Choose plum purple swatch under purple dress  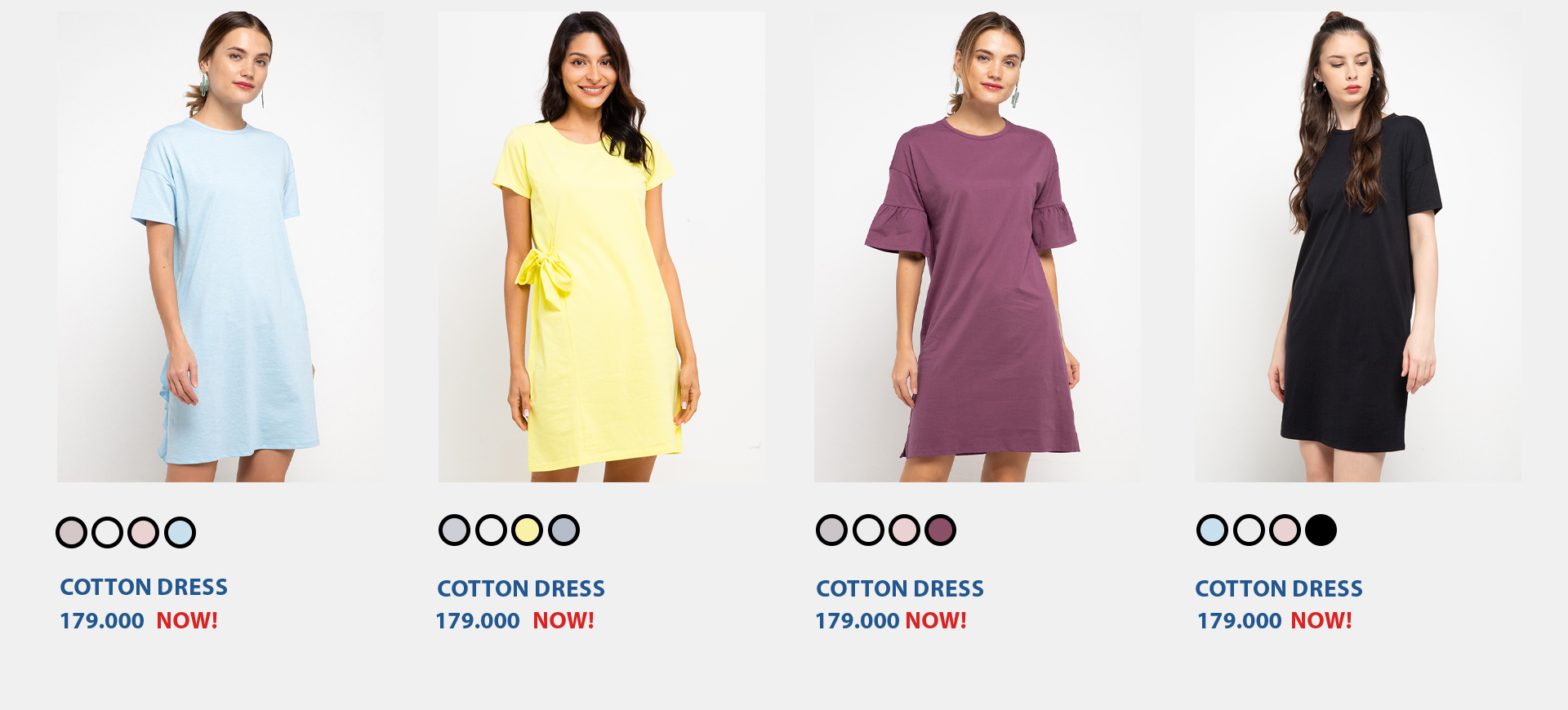[940, 530]
